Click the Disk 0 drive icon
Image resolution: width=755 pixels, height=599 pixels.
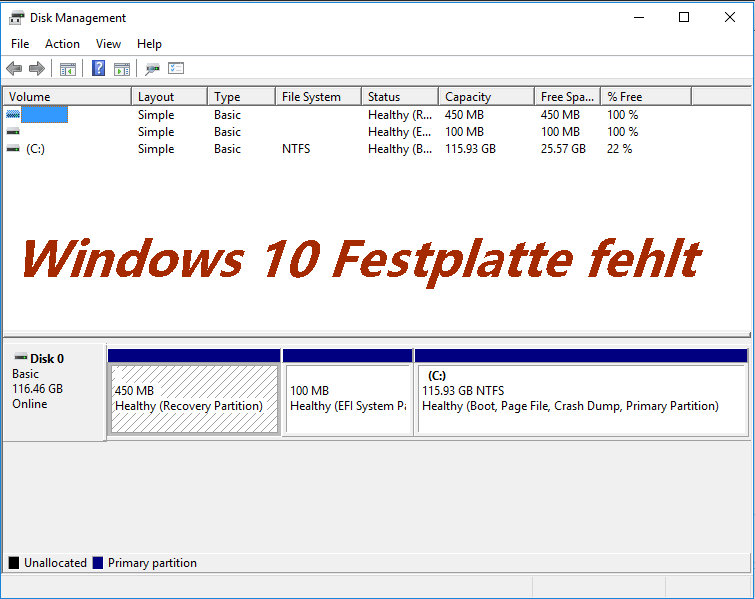(21, 357)
